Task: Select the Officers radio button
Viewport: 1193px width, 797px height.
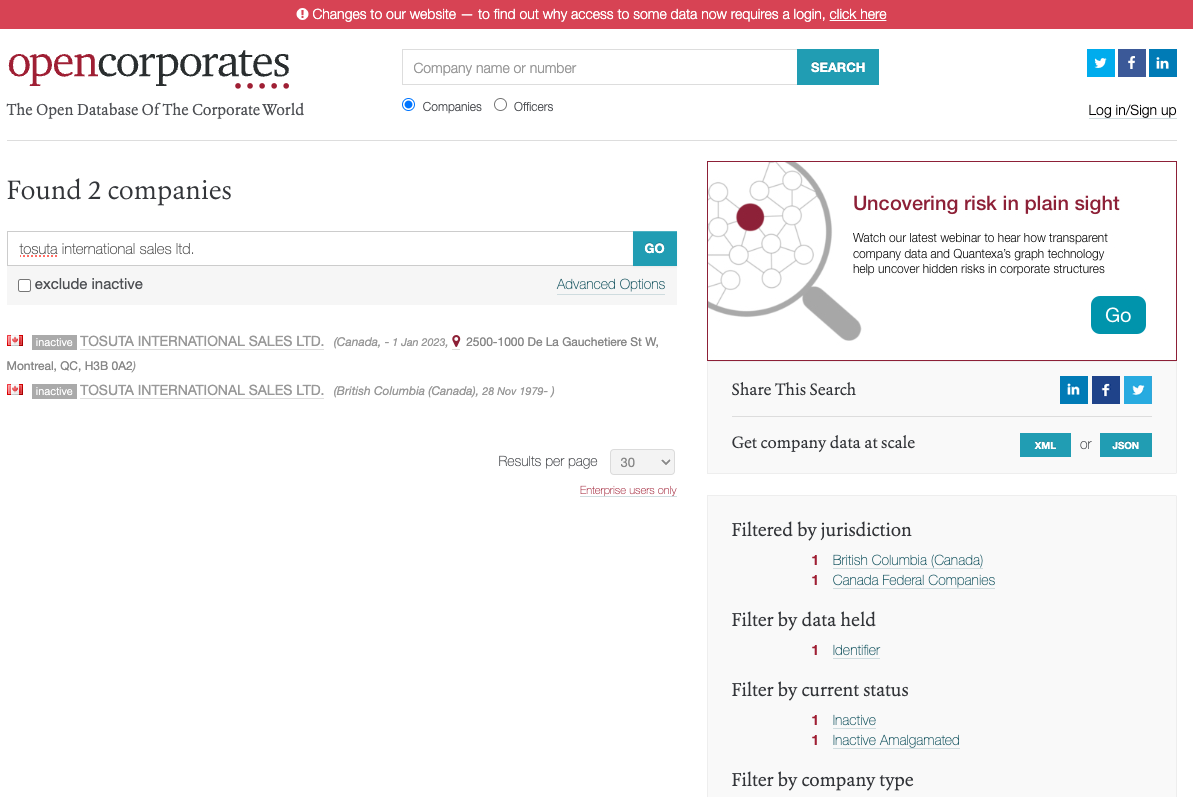Action: click(x=500, y=105)
